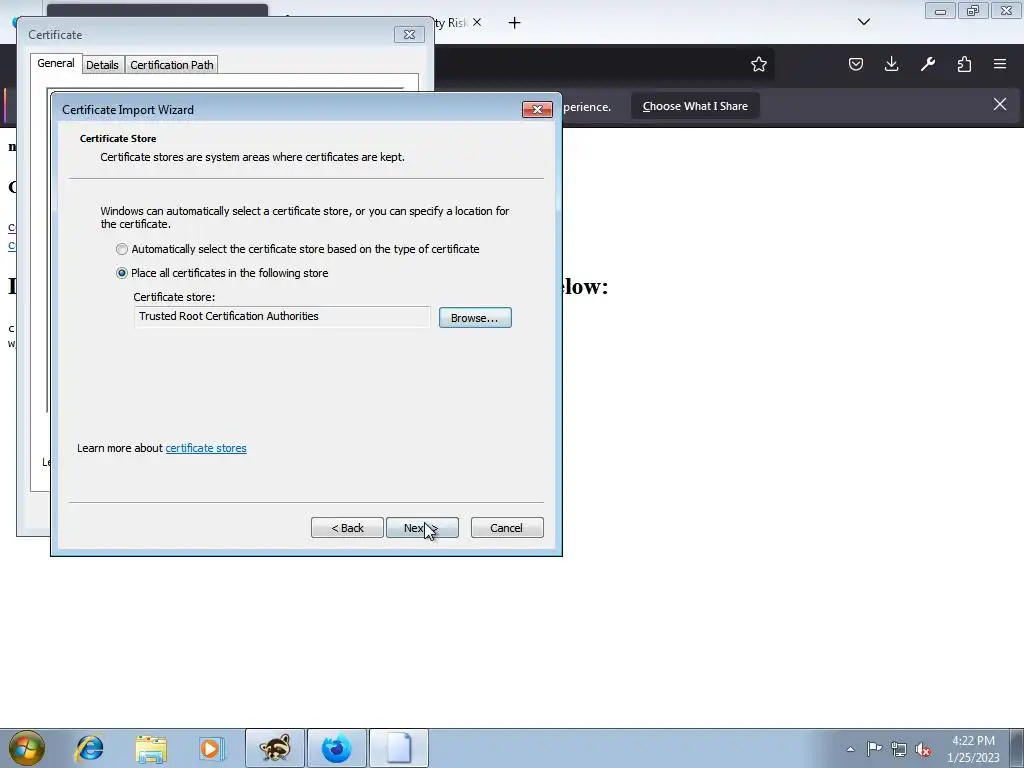
Task: Click 'Choose What I Share' button
Action: pos(695,106)
